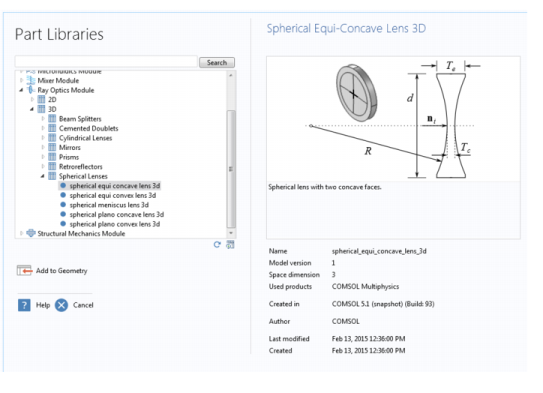
Task: Click the meniscus lens part bullet icon
Action: (x=63, y=205)
